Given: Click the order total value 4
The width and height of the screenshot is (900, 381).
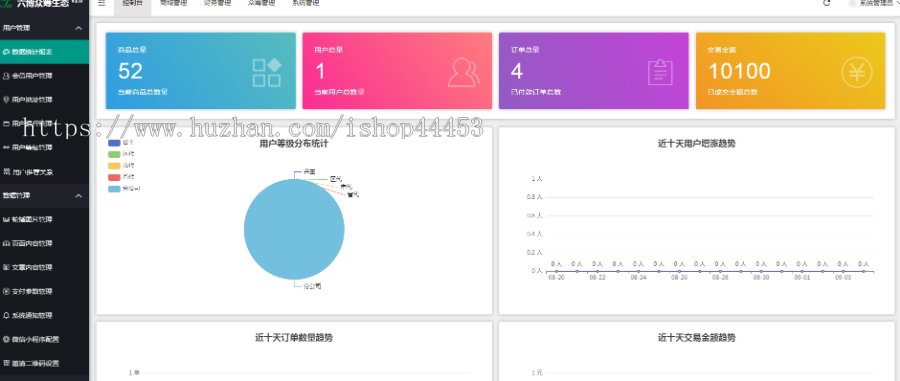Looking at the screenshot, I should (x=517, y=71).
